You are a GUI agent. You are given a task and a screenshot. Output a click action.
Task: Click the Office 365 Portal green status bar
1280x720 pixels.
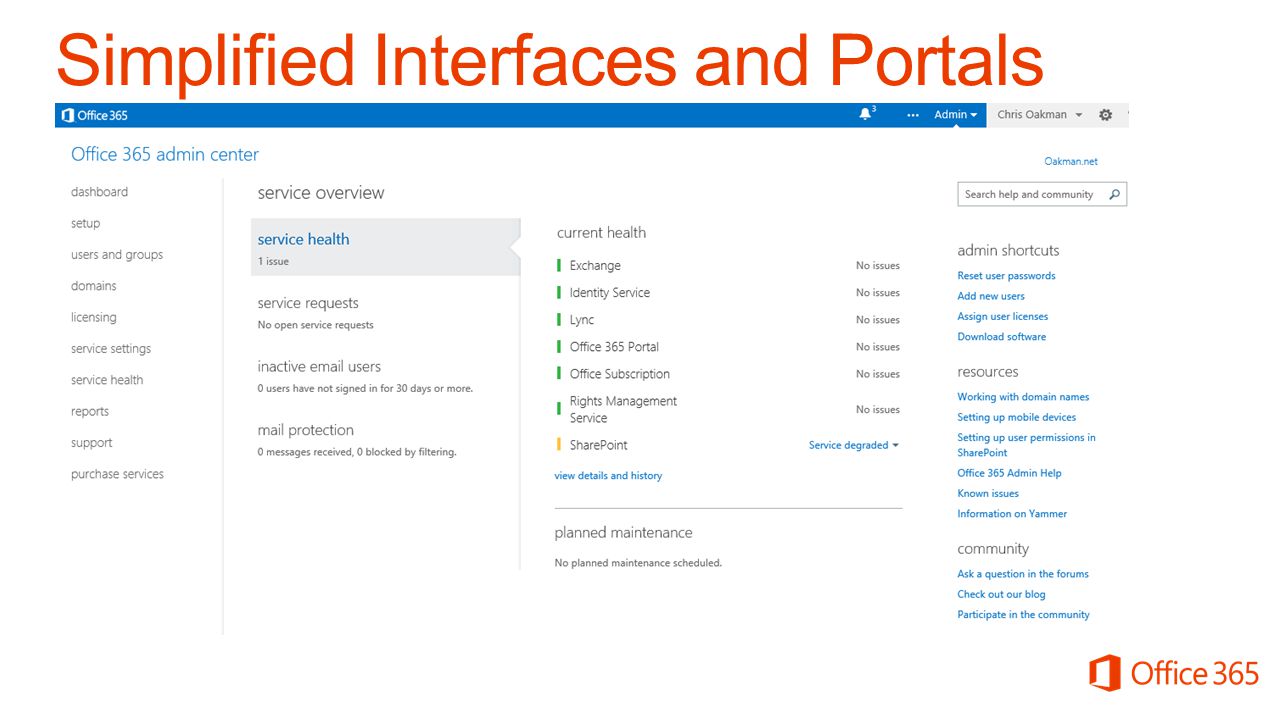(559, 346)
